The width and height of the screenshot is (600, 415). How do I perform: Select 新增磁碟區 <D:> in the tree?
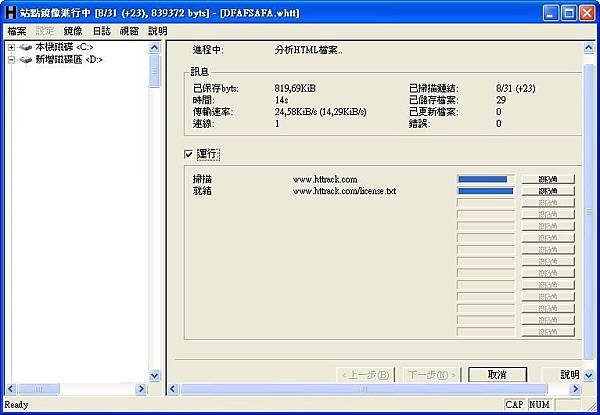pyautogui.click(x=69, y=60)
